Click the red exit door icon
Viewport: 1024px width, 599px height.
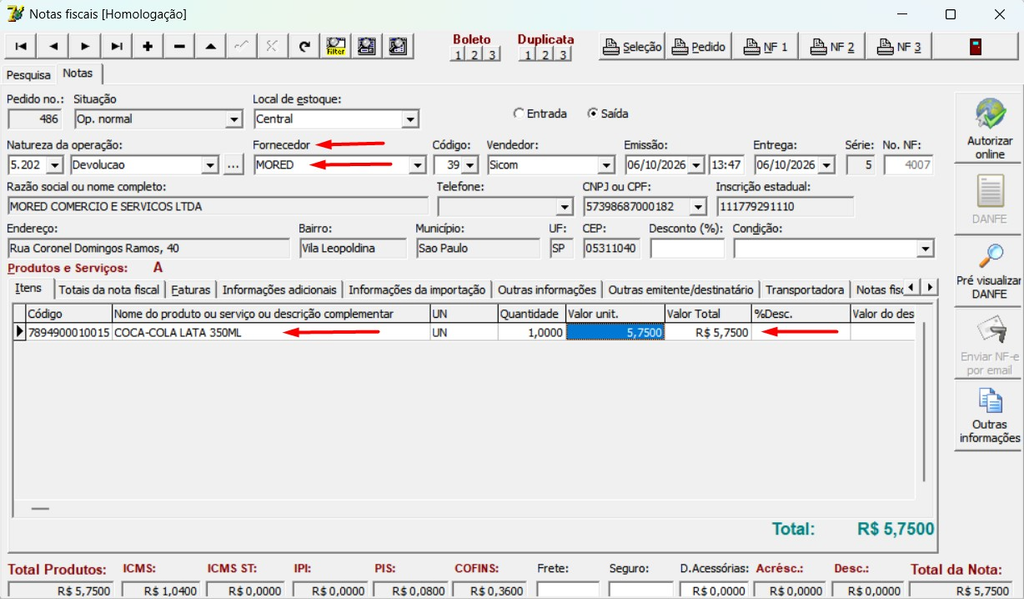[976, 47]
